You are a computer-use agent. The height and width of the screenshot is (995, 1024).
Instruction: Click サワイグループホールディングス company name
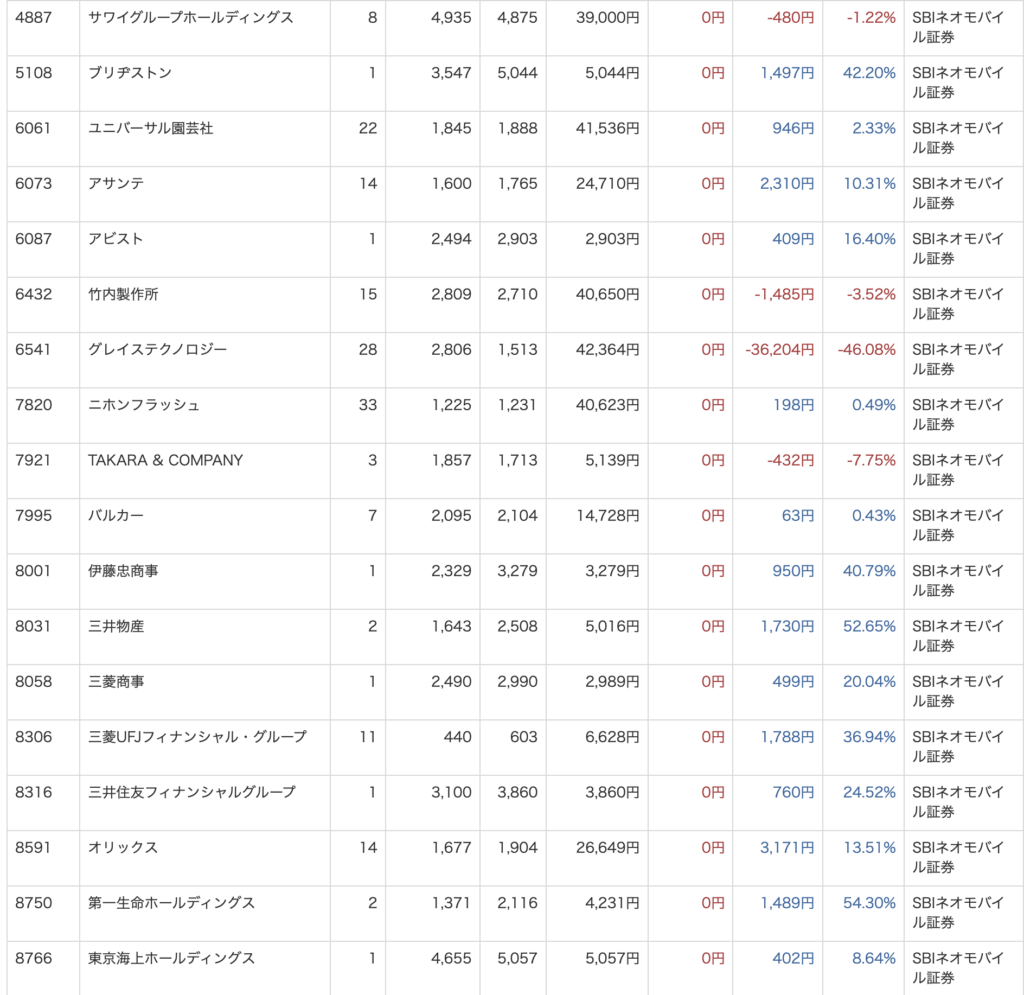pyautogui.click(x=191, y=18)
